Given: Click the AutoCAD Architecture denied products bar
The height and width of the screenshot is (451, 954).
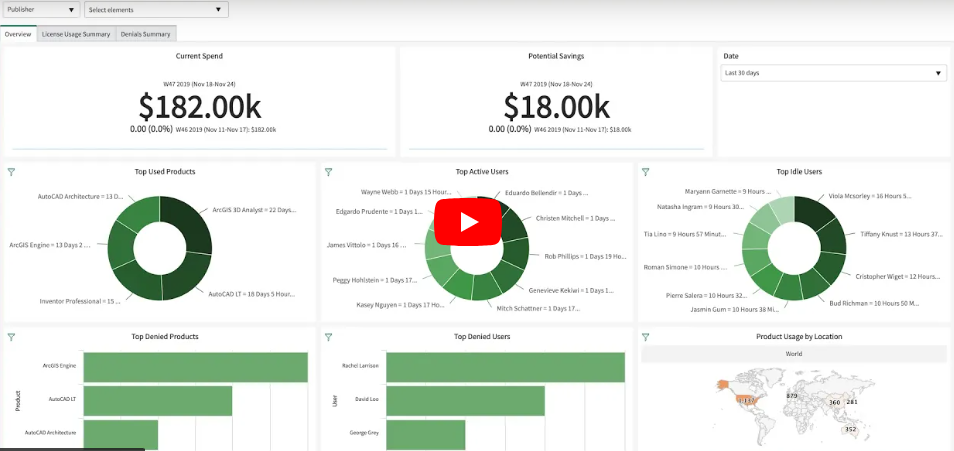Looking at the screenshot, I should [x=120, y=435].
